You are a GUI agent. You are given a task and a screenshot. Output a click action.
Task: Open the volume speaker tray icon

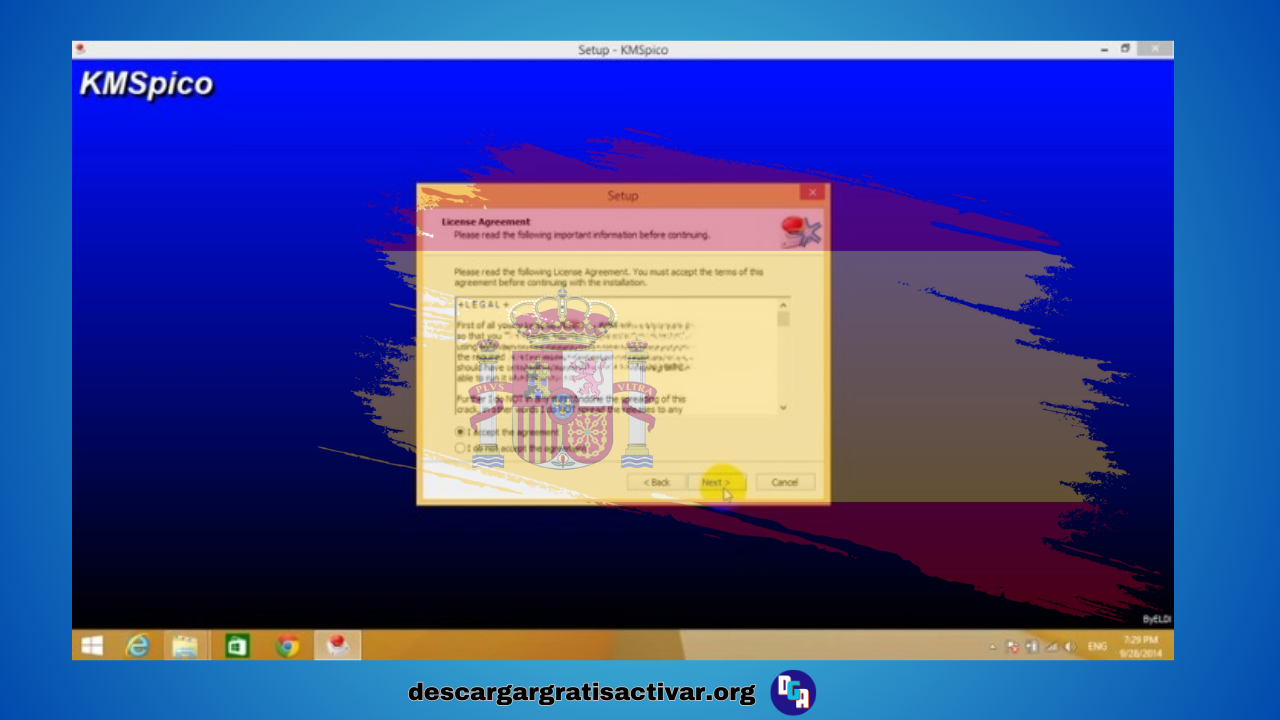point(1070,647)
